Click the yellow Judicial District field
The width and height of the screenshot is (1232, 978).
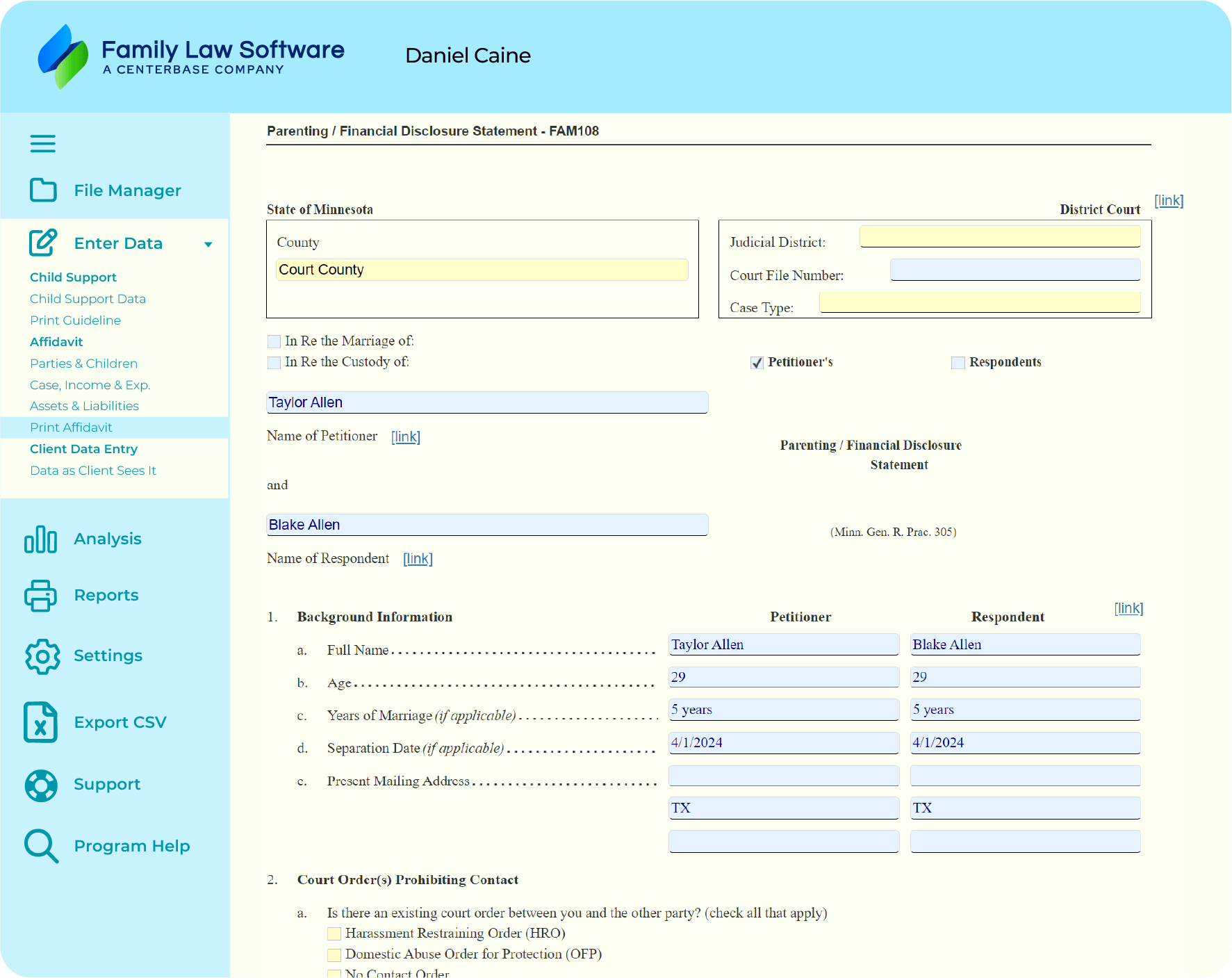999,236
